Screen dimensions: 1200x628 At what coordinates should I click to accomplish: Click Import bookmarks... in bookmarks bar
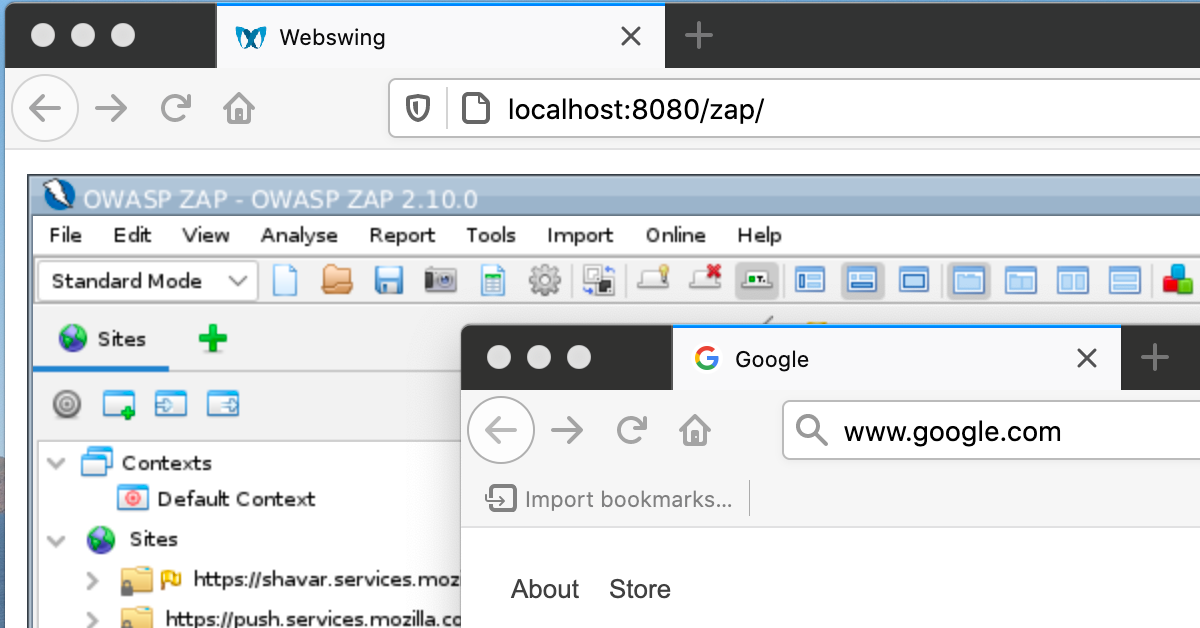coord(609,499)
